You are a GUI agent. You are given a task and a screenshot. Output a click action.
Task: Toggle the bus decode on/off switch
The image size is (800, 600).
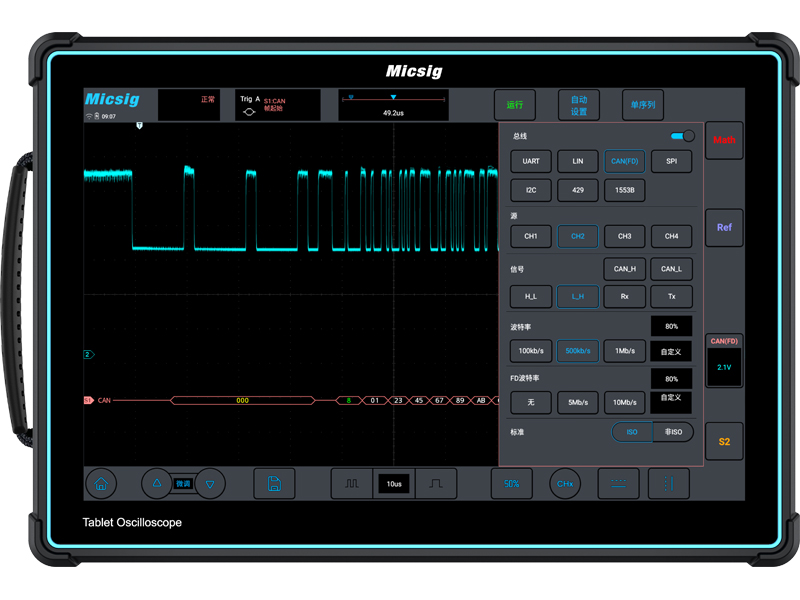tap(682, 136)
